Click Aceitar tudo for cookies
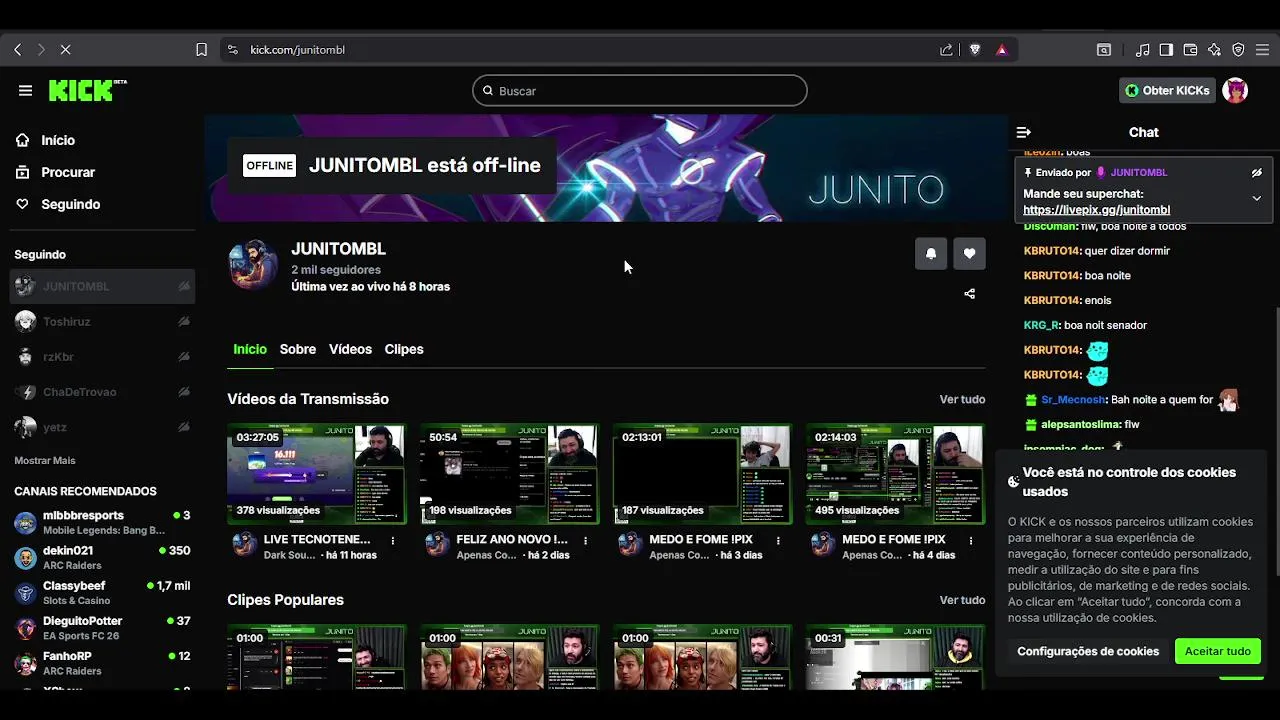Viewport: 1280px width, 720px height. (x=1218, y=651)
